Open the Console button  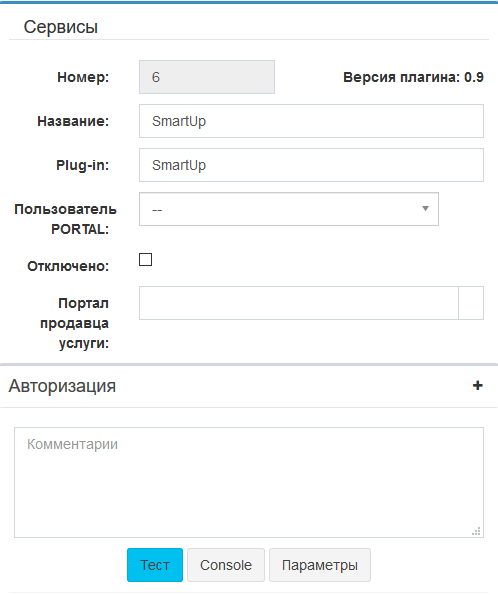[x=226, y=565]
